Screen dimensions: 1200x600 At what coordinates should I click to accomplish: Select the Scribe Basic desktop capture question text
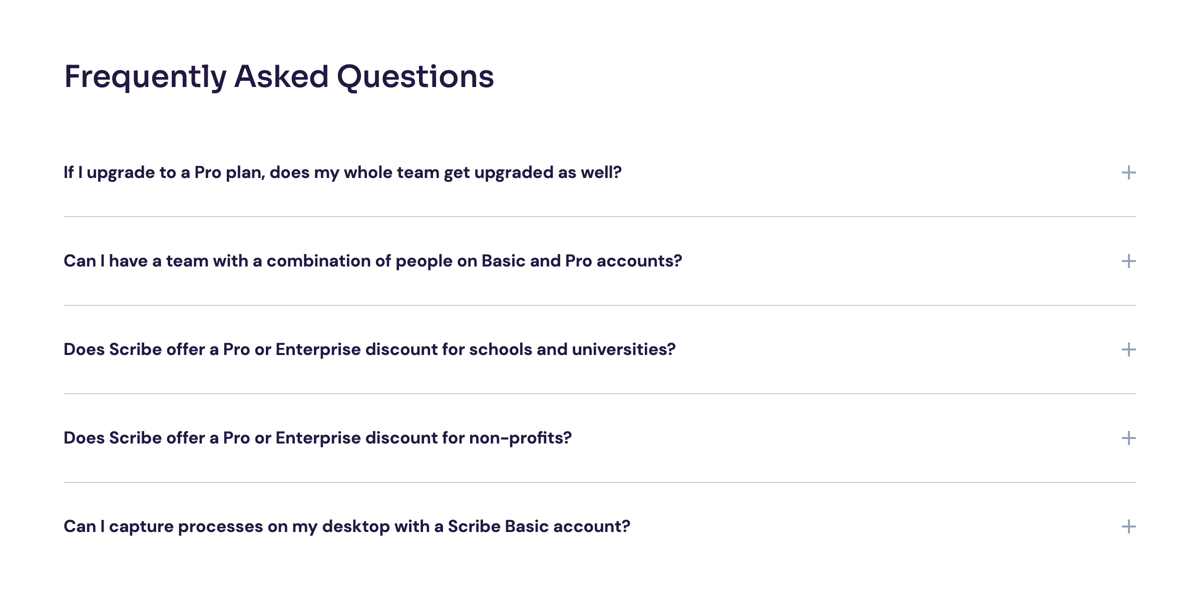tap(346, 525)
